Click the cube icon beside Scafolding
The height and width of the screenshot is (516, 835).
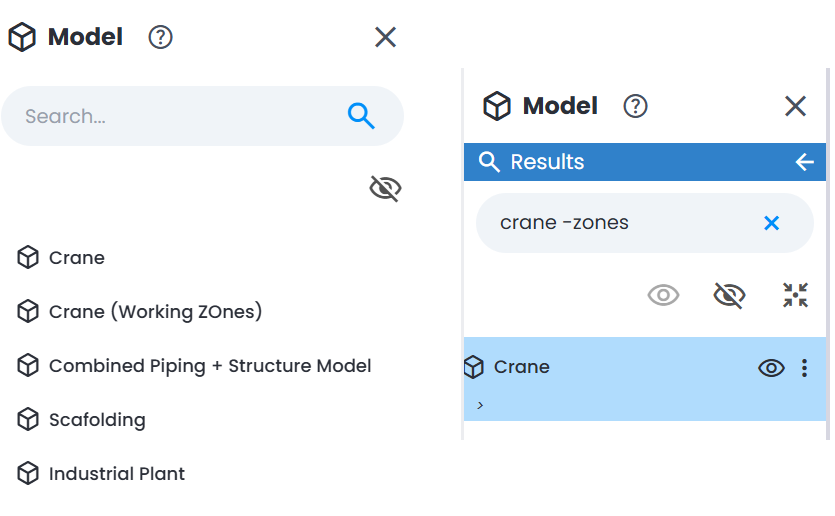click(28, 420)
